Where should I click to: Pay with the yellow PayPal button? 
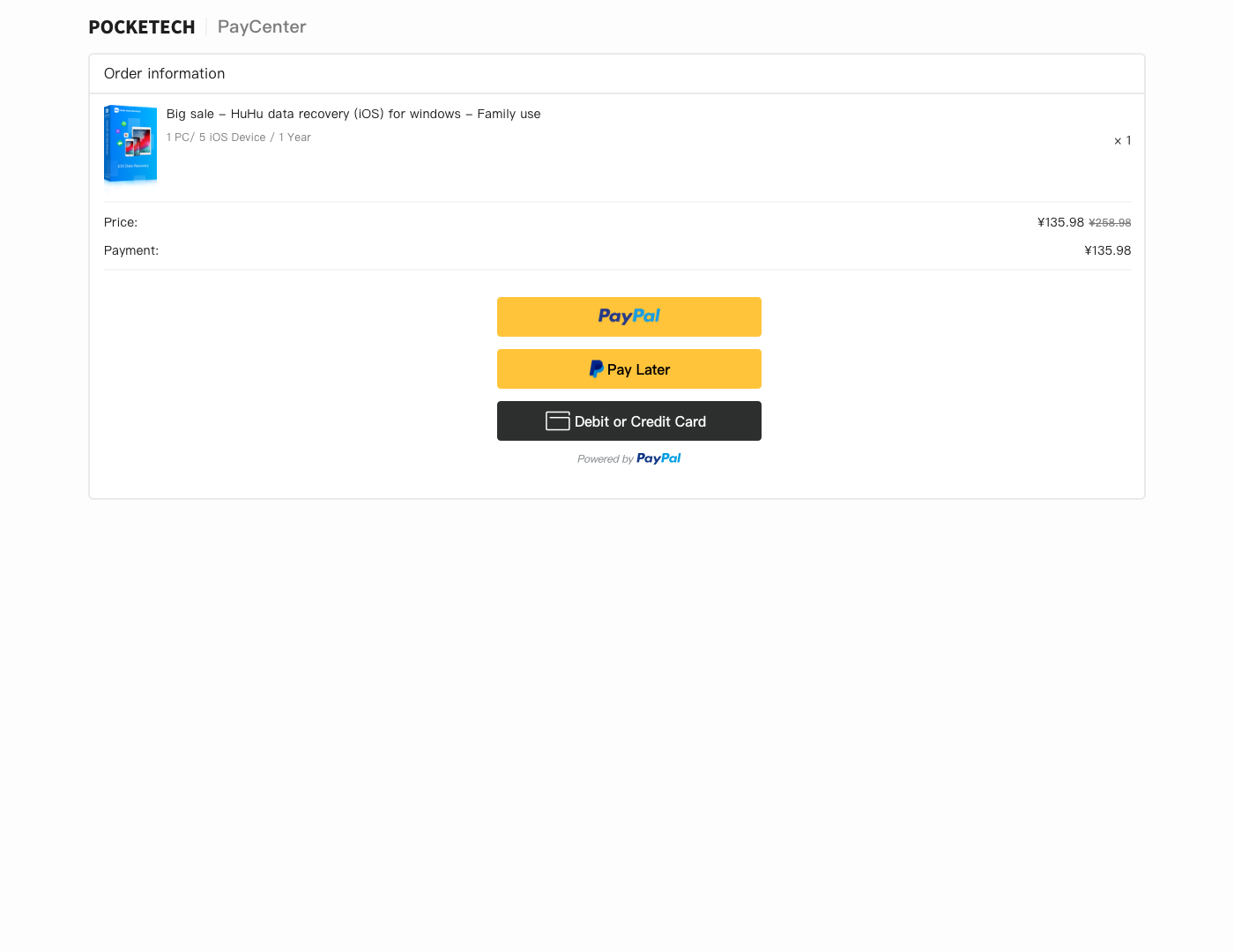[629, 316]
